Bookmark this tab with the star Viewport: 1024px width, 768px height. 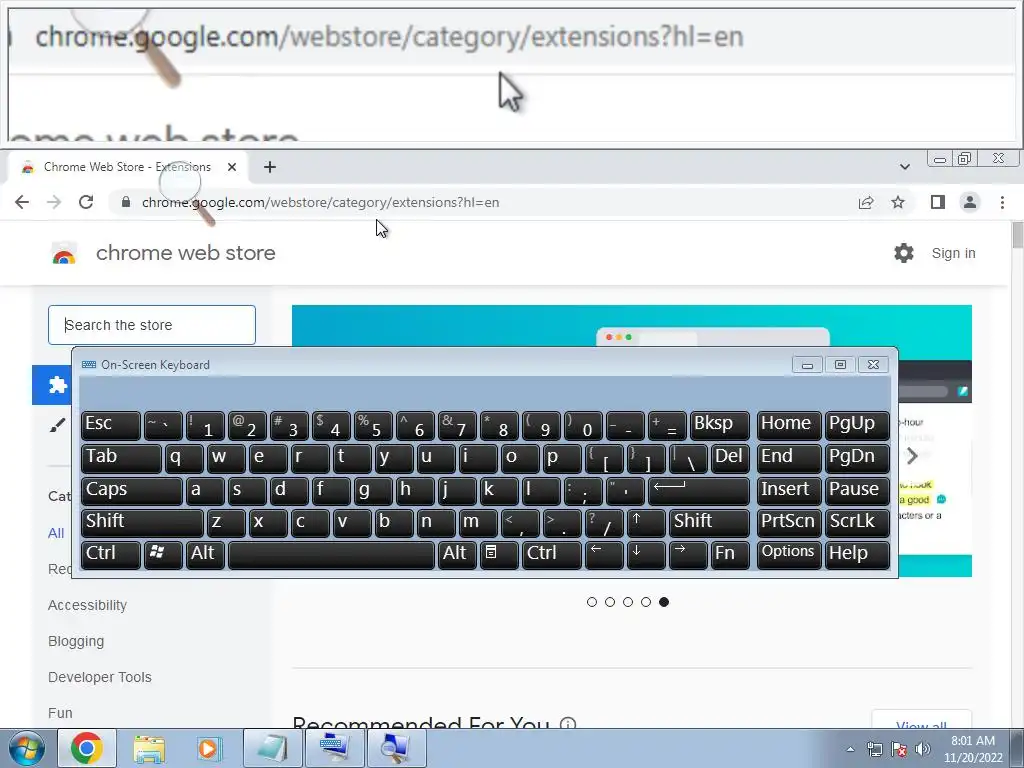coord(898,202)
